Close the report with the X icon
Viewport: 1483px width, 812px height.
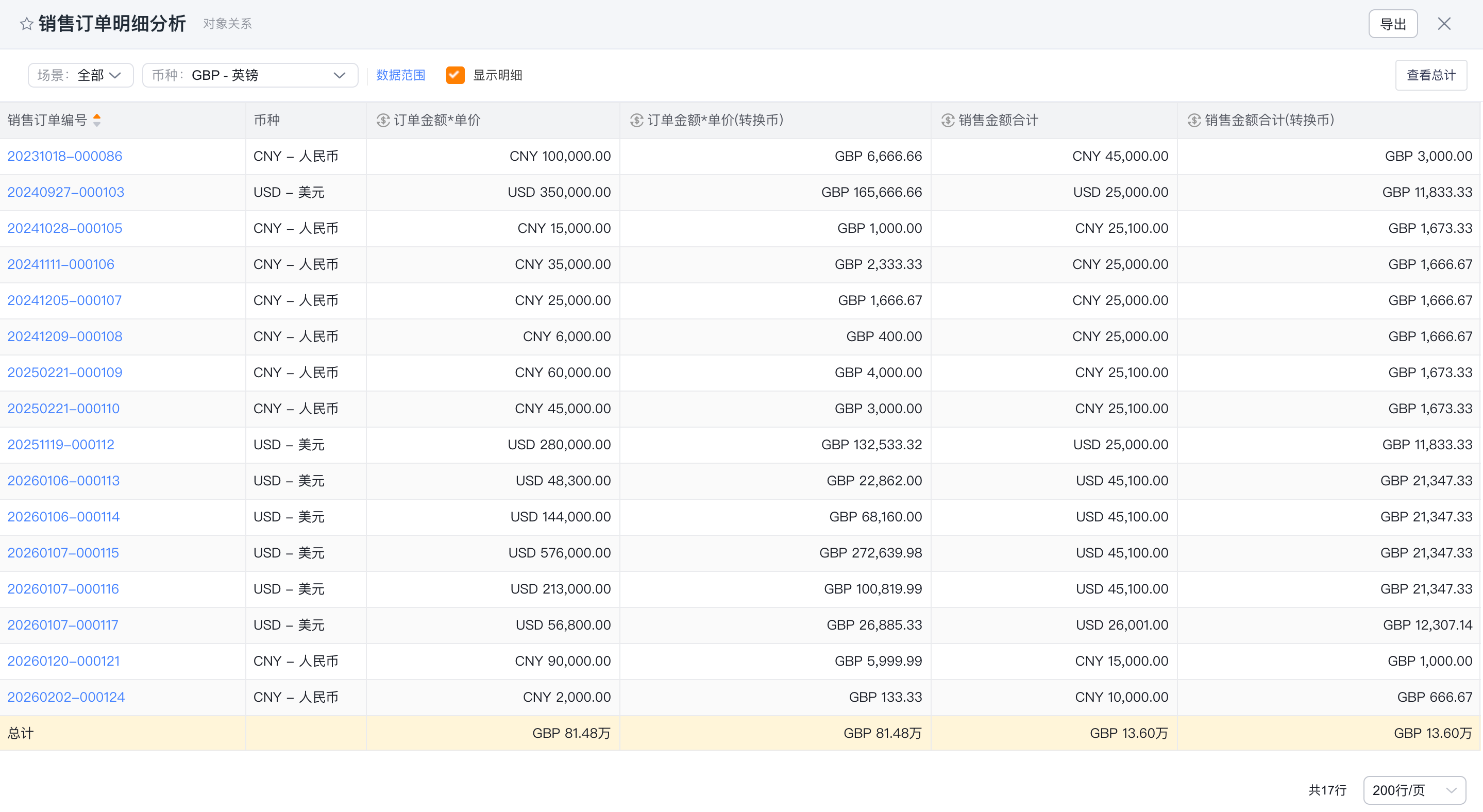(x=1444, y=24)
